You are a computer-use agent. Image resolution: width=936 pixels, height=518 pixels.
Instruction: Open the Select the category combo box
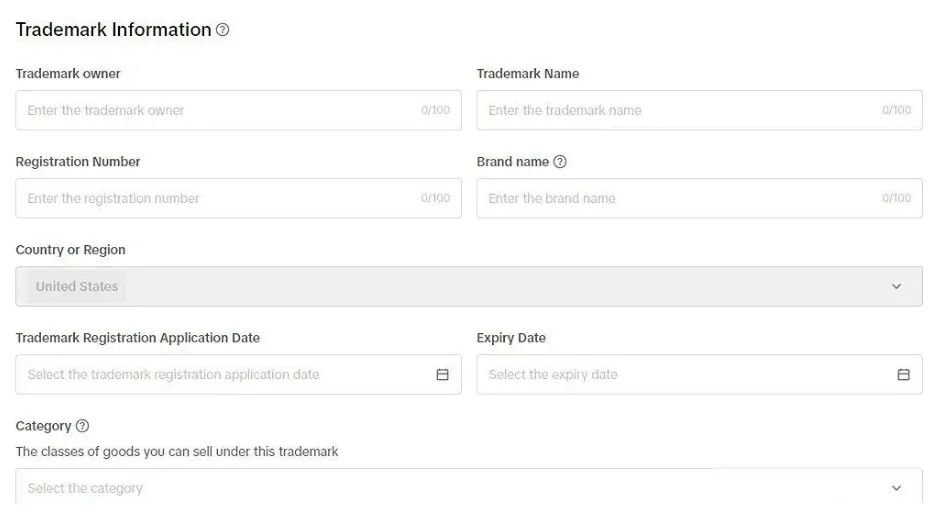469,488
